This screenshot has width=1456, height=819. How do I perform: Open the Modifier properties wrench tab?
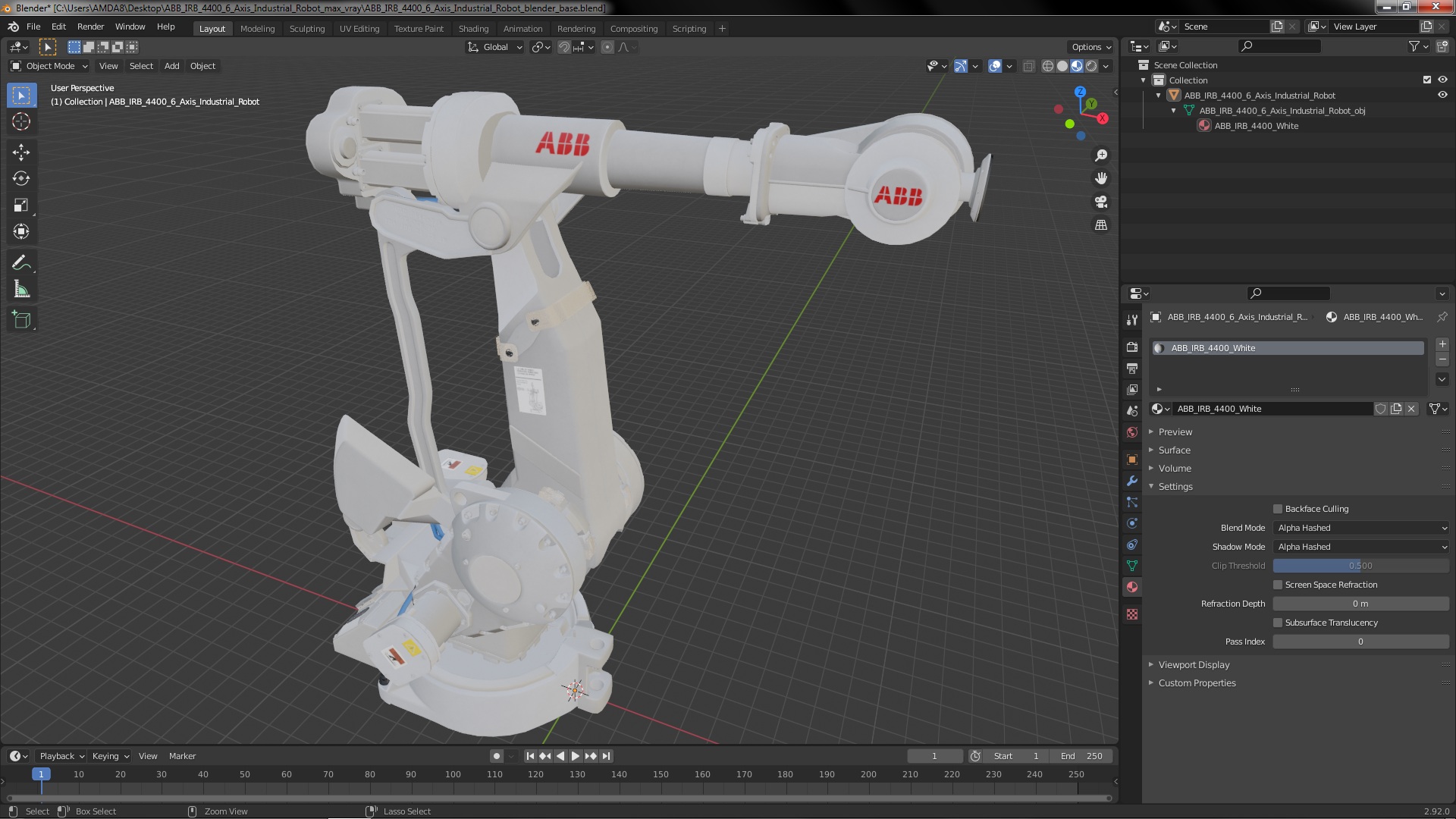1132,481
